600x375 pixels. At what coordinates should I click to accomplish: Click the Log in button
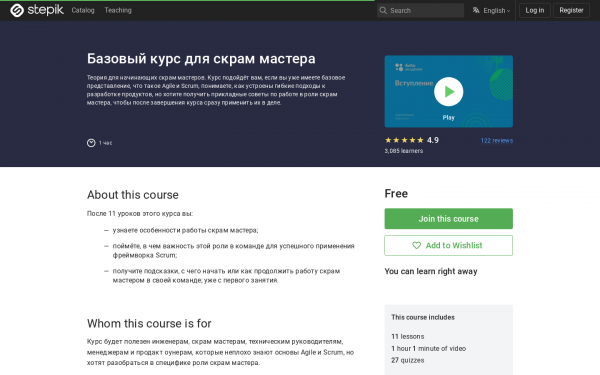click(535, 10)
